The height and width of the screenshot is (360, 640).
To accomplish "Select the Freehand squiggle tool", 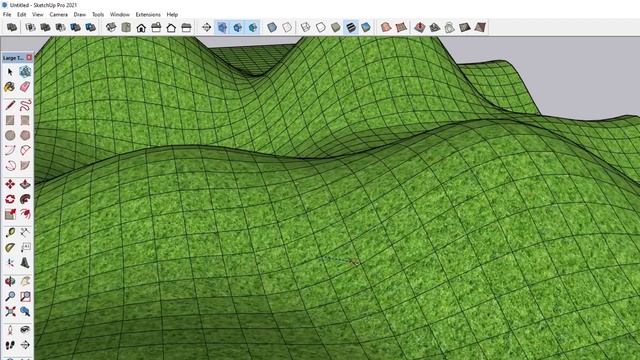I will coord(25,105).
